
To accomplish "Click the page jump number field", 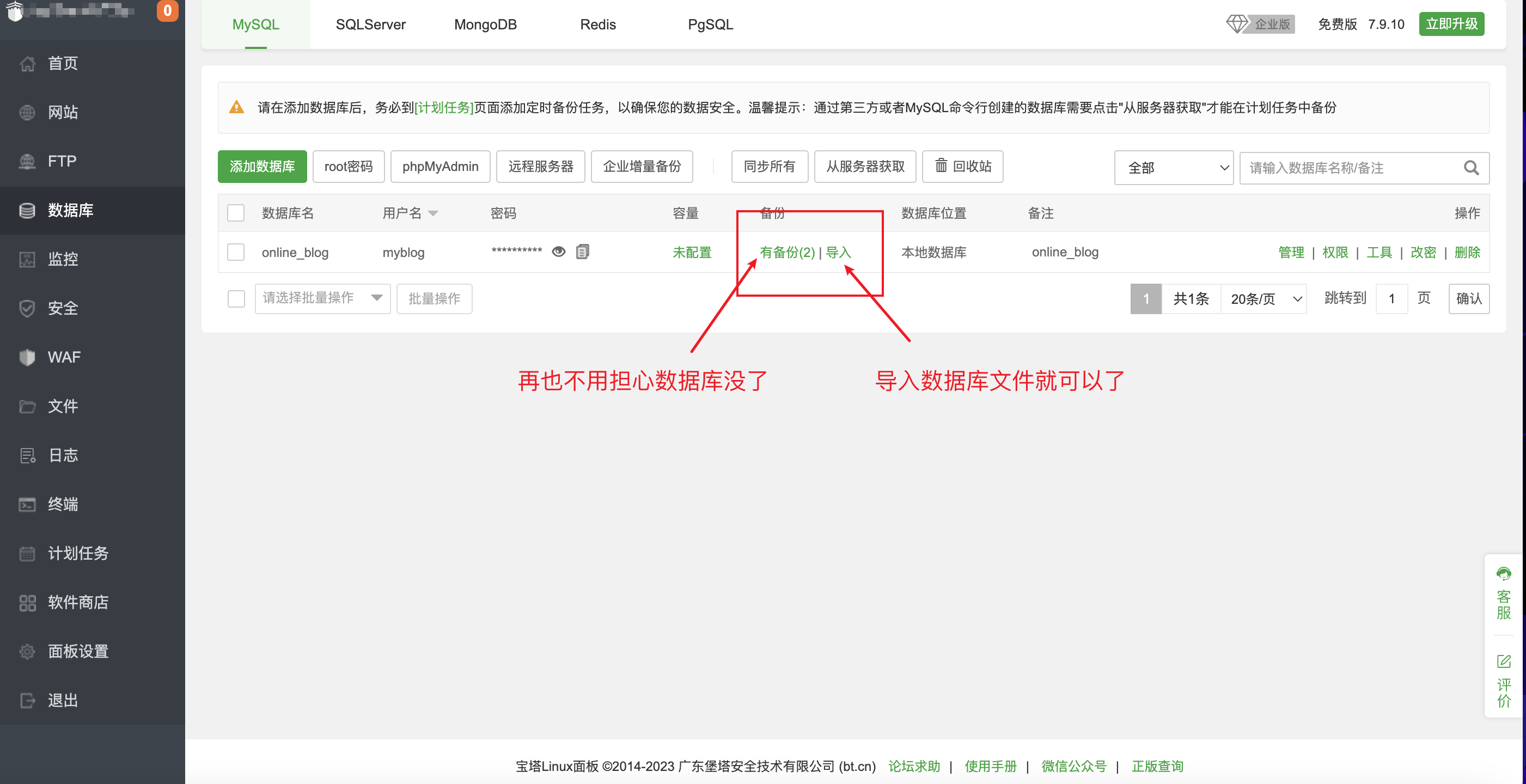I will pyautogui.click(x=1392, y=298).
